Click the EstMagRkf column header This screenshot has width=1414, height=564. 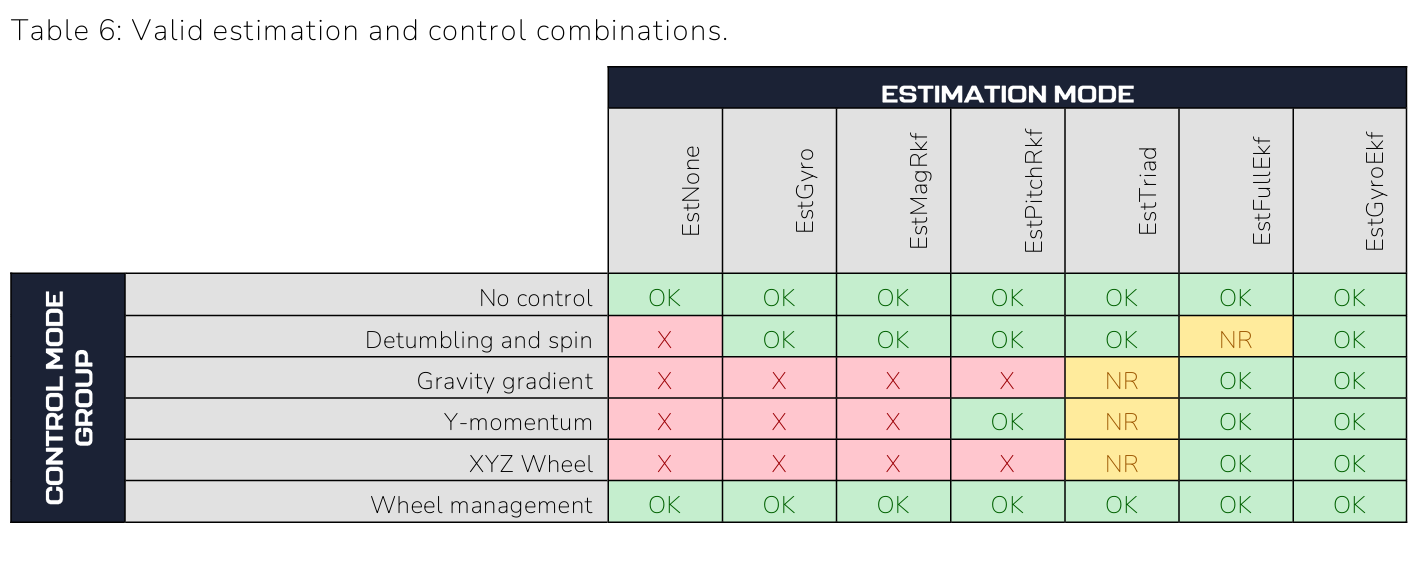(919, 191)
